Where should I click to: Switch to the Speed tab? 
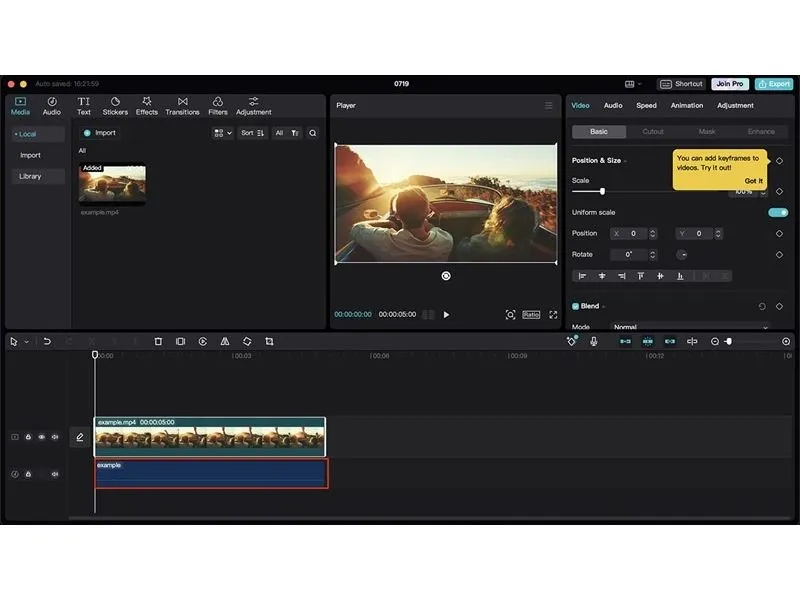[646, 106]
